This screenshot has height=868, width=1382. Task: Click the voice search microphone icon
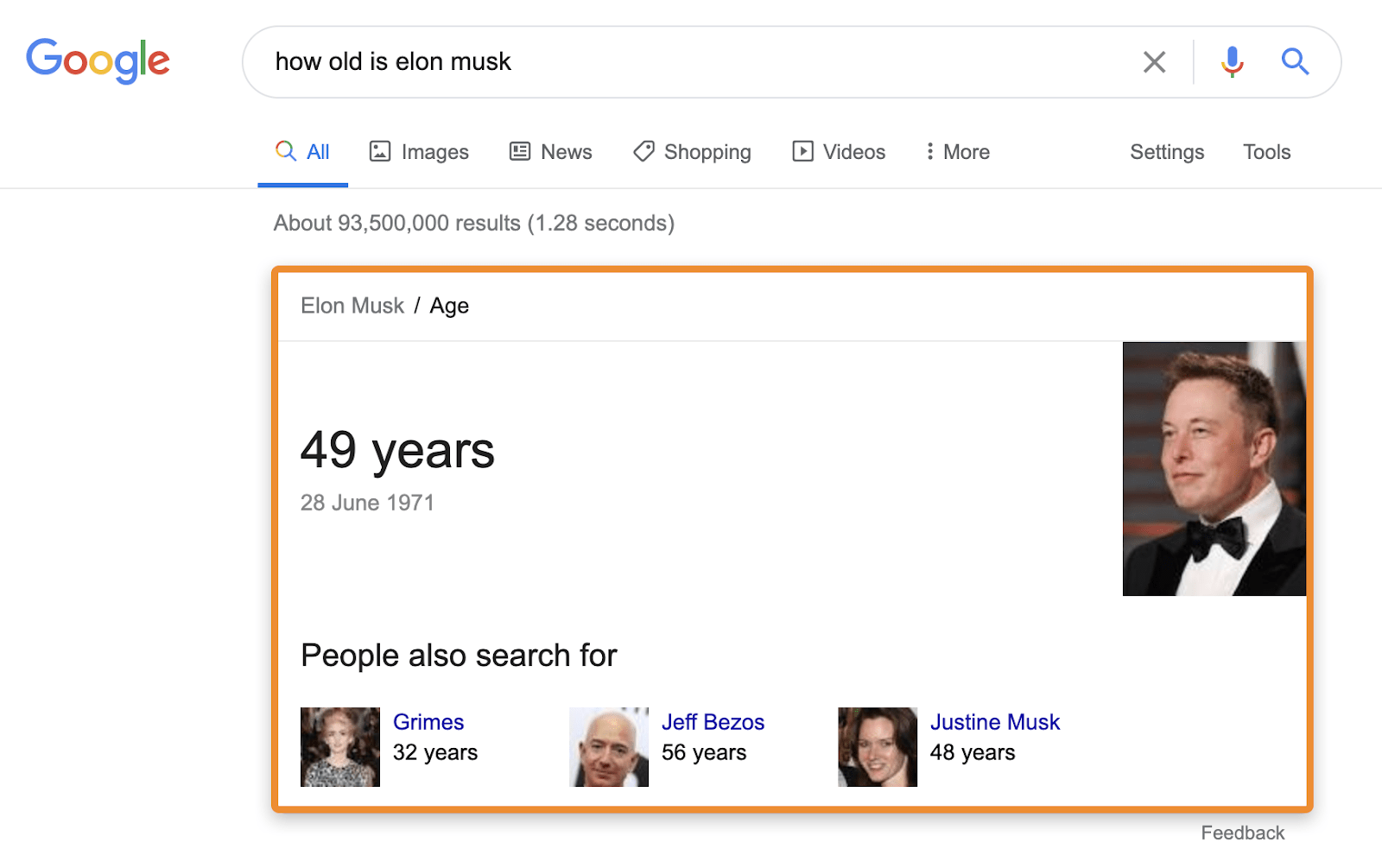coord(1232,61)
